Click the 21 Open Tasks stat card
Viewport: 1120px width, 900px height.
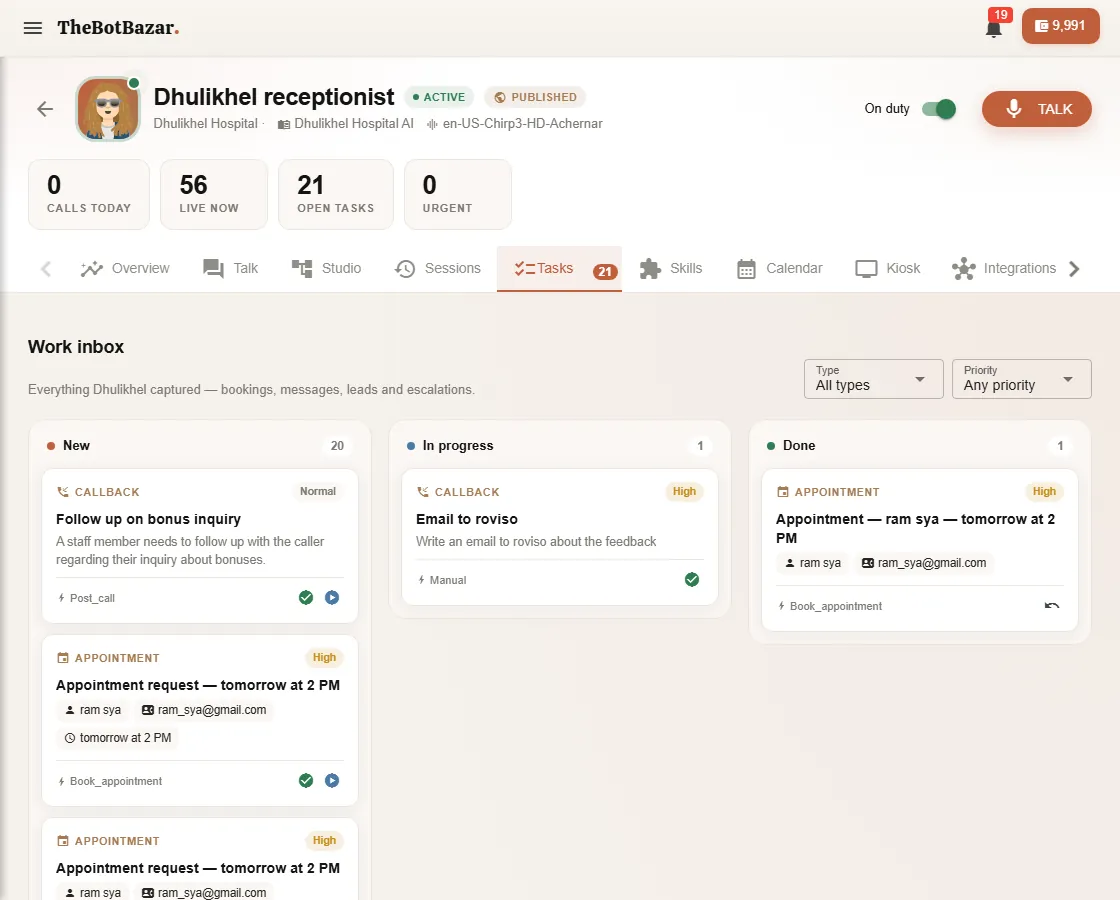(x=336, y=194)
